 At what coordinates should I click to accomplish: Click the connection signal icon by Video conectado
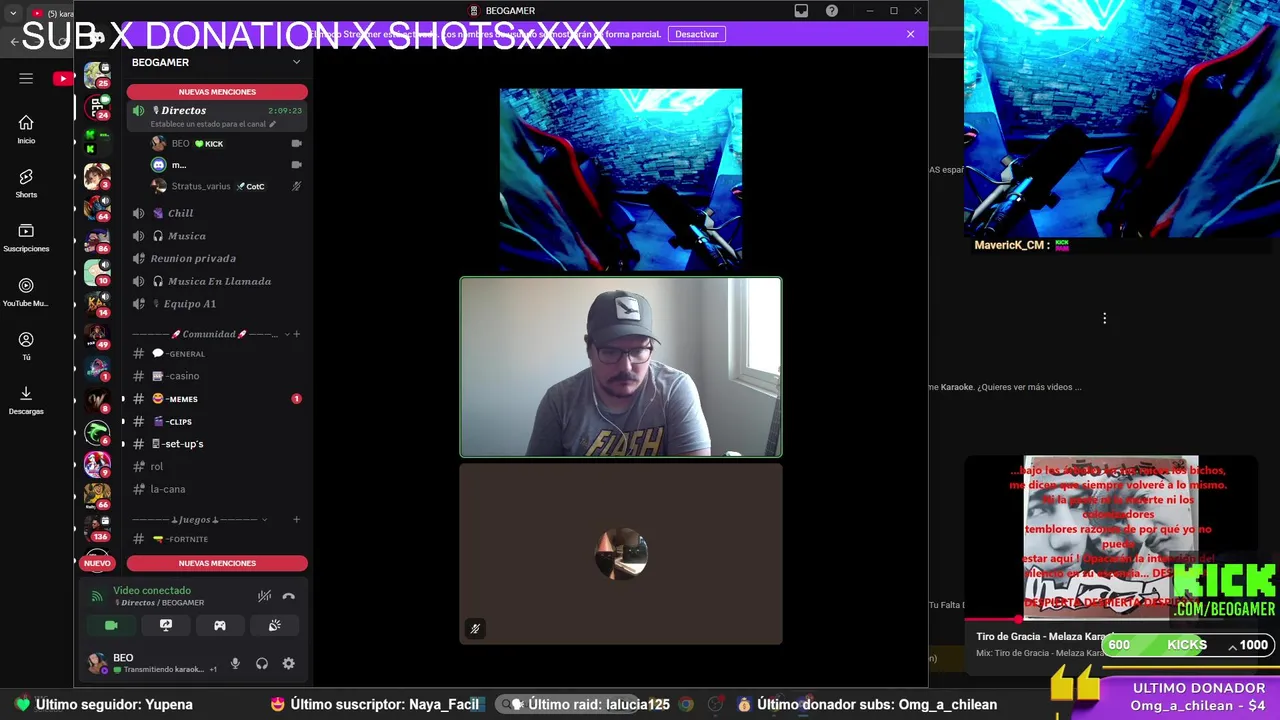click(x=97, y=596)
